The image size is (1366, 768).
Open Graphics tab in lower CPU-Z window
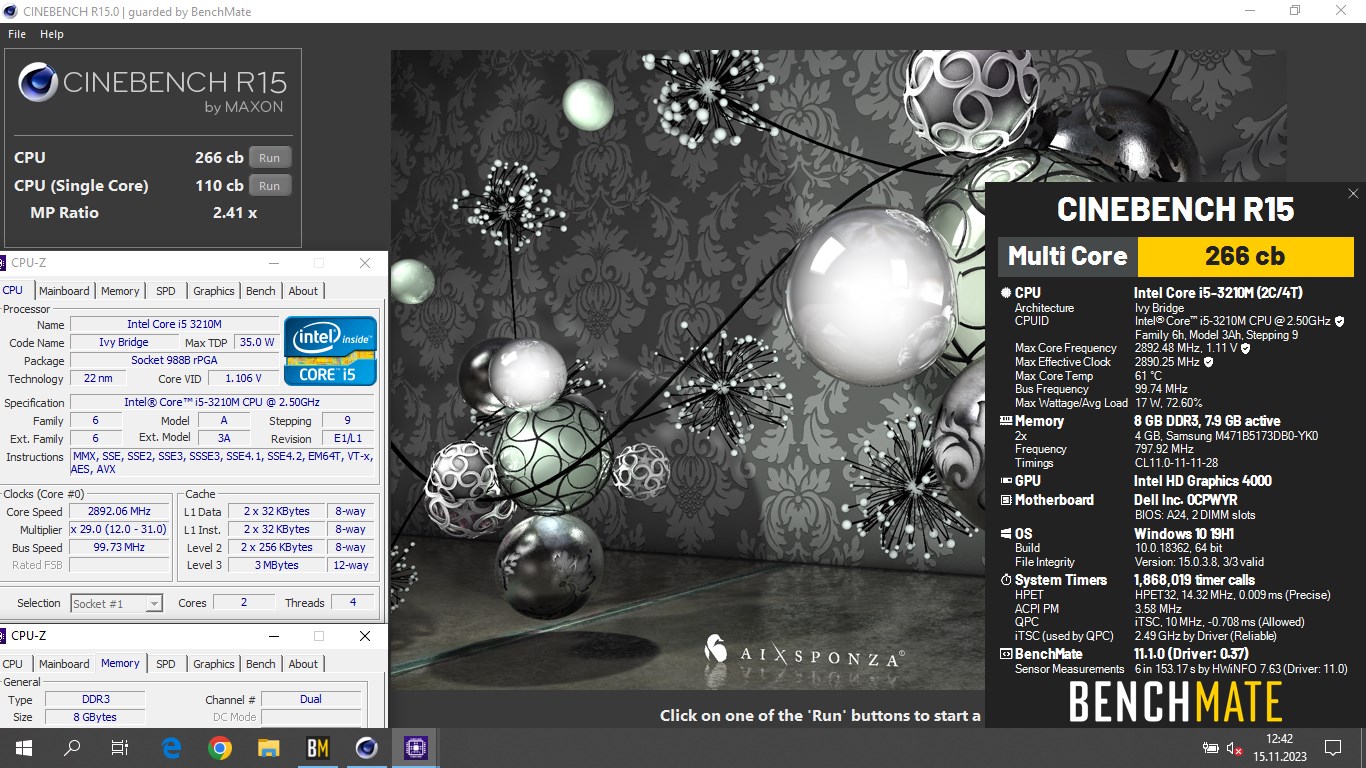click(214, 664)
